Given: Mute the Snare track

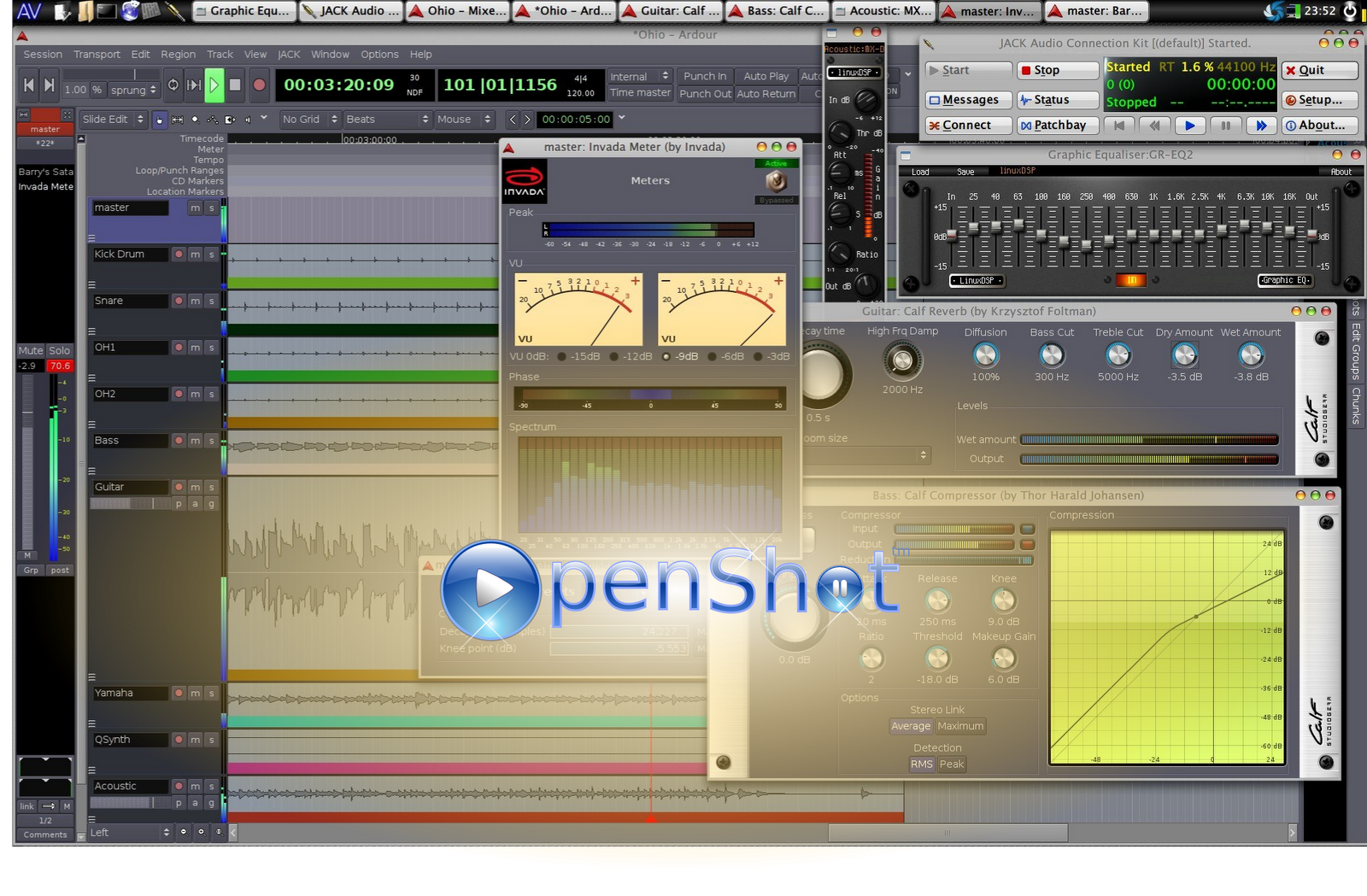Looking at the screenshot, I should point(196,302).
